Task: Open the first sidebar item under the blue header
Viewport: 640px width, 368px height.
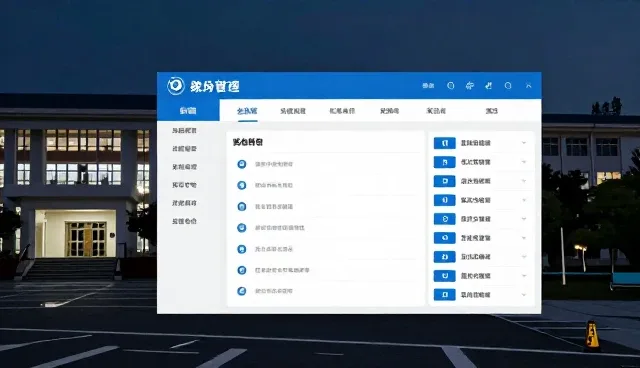Action: click(x=184, y=131)
